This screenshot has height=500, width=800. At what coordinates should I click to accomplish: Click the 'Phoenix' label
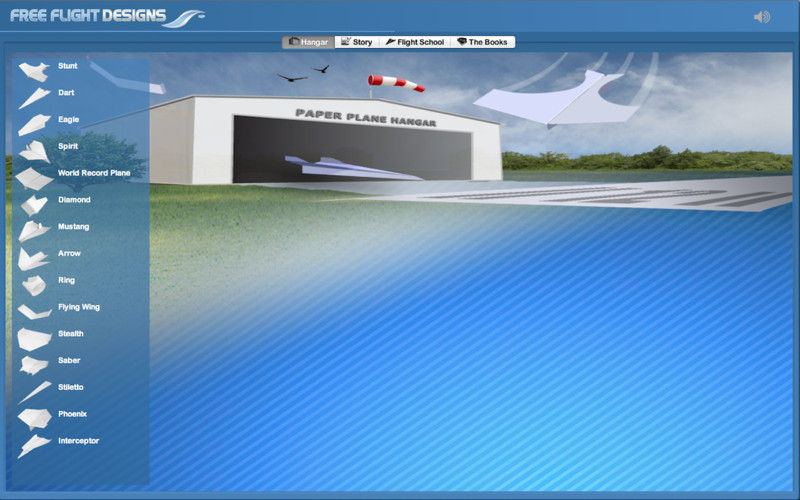click(72, 414)
